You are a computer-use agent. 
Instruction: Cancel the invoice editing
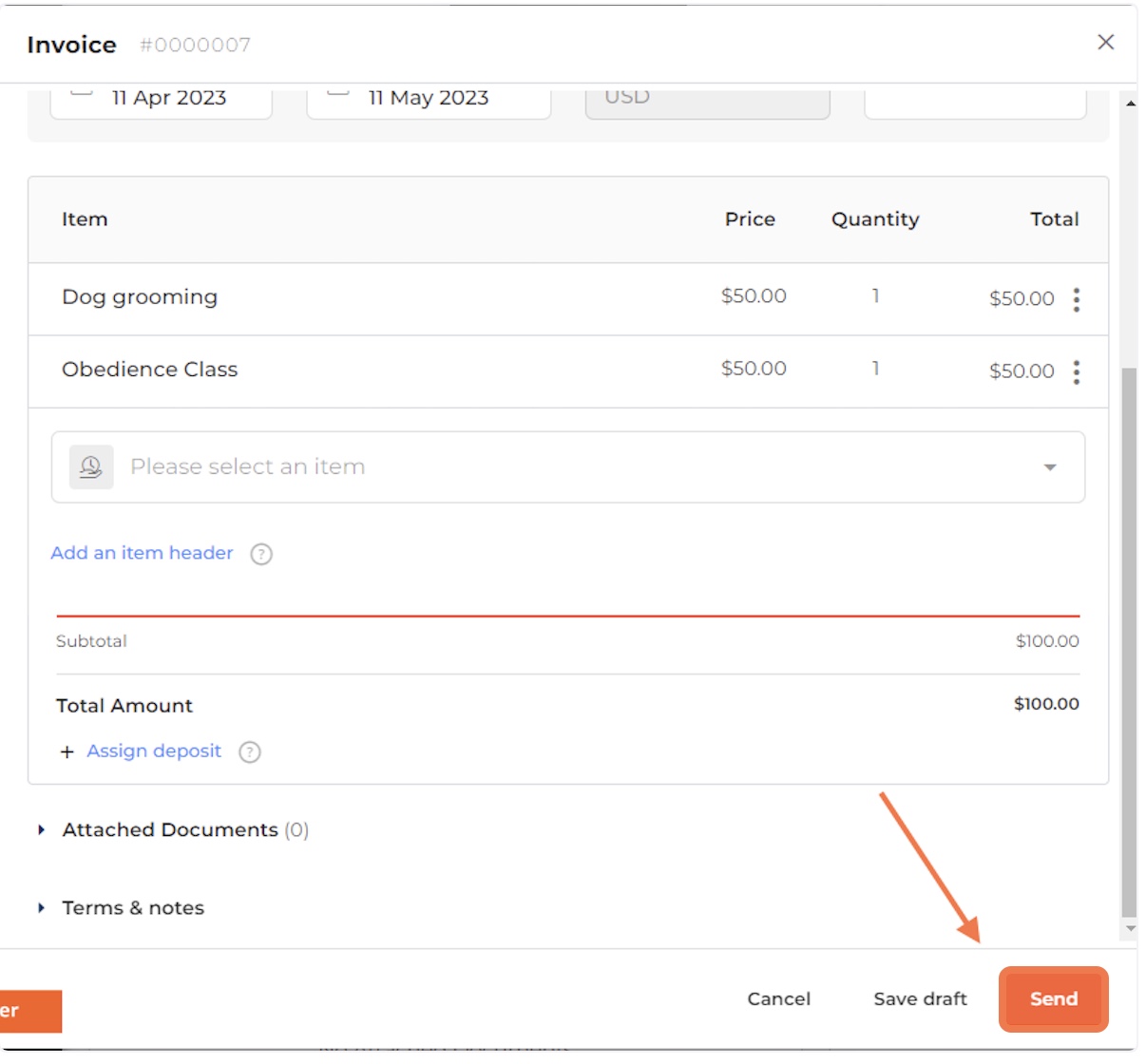pyautogui.click(x=778, y=998)
